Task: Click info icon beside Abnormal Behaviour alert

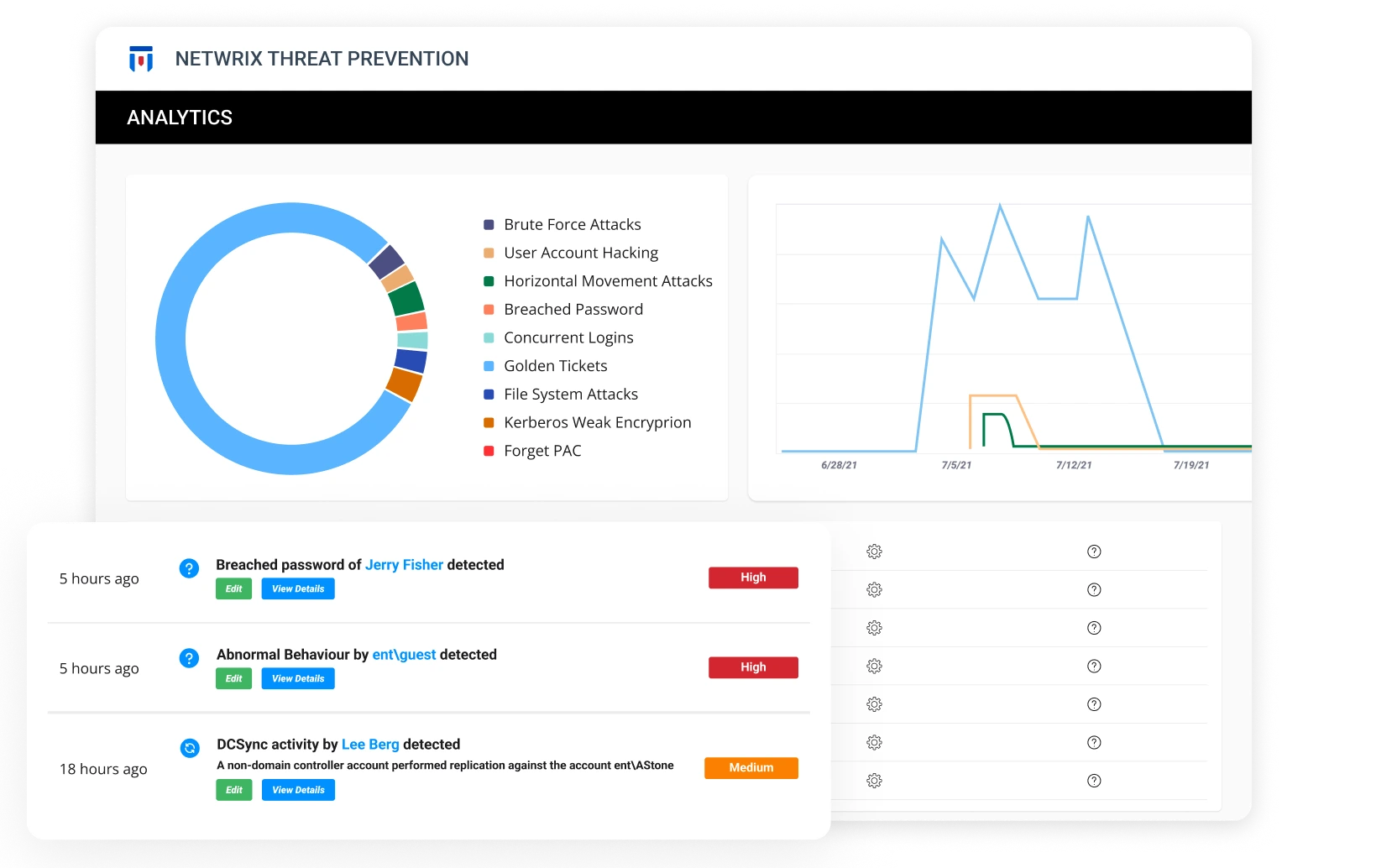Action: point(190,658)
